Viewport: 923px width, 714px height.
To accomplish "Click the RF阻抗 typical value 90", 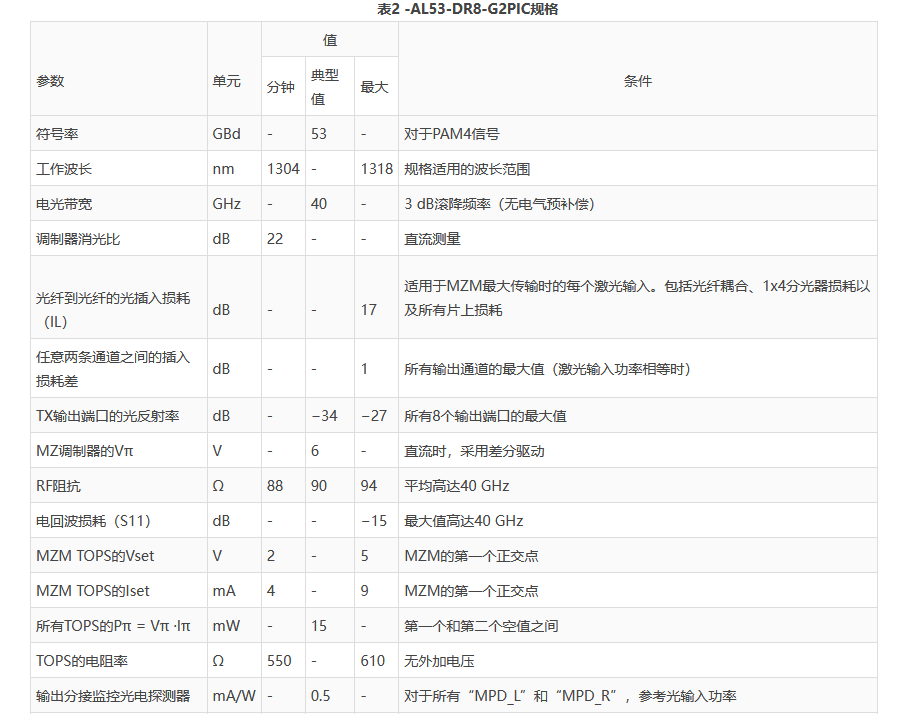I will coord(320,486).
